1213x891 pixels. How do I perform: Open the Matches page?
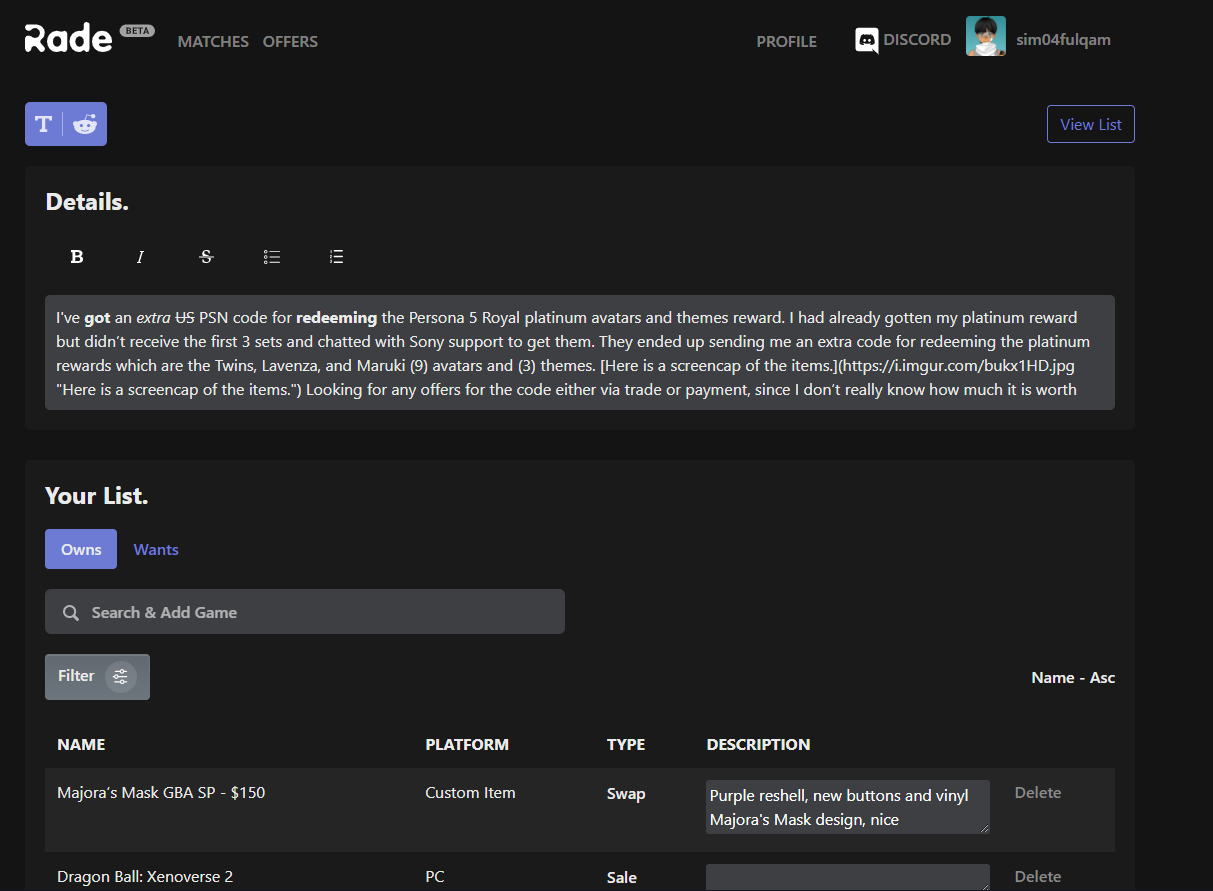(x=213, y=41)
